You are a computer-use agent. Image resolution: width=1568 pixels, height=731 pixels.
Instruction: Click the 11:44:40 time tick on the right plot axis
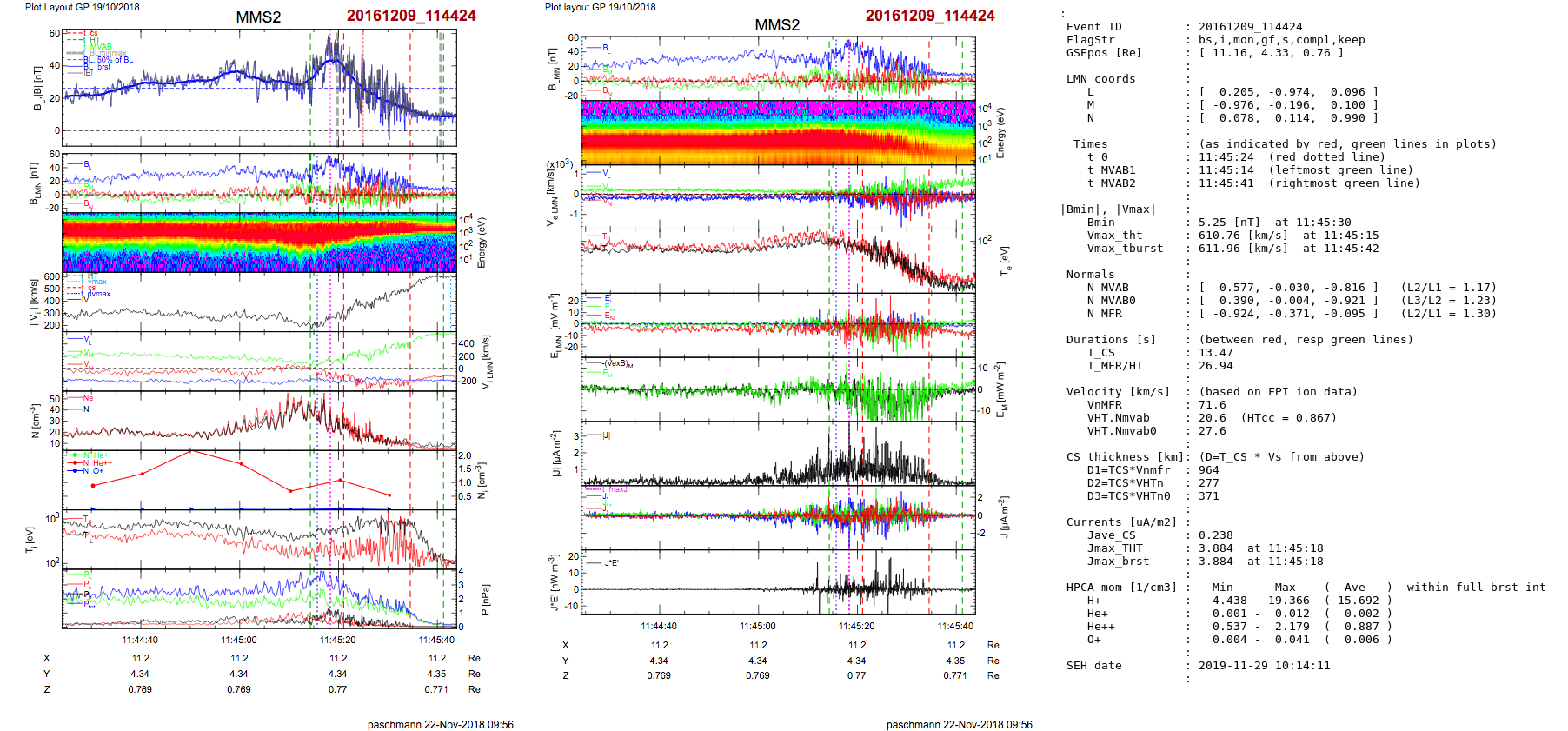659,626
